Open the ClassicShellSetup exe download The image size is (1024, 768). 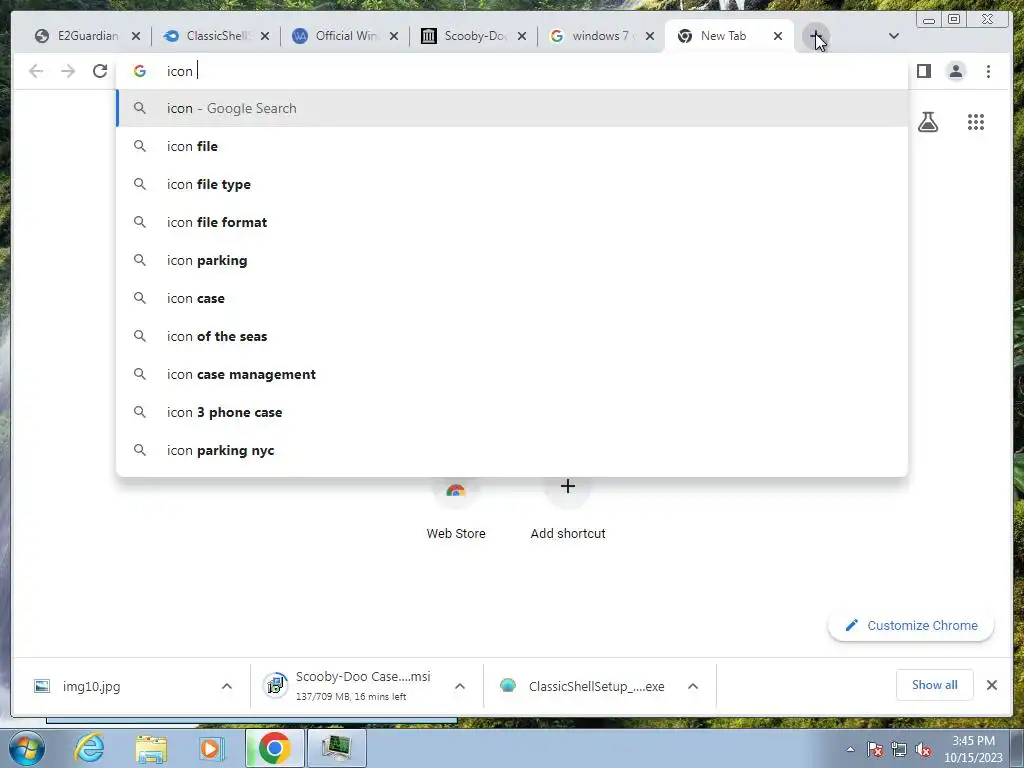pos(584,686)
